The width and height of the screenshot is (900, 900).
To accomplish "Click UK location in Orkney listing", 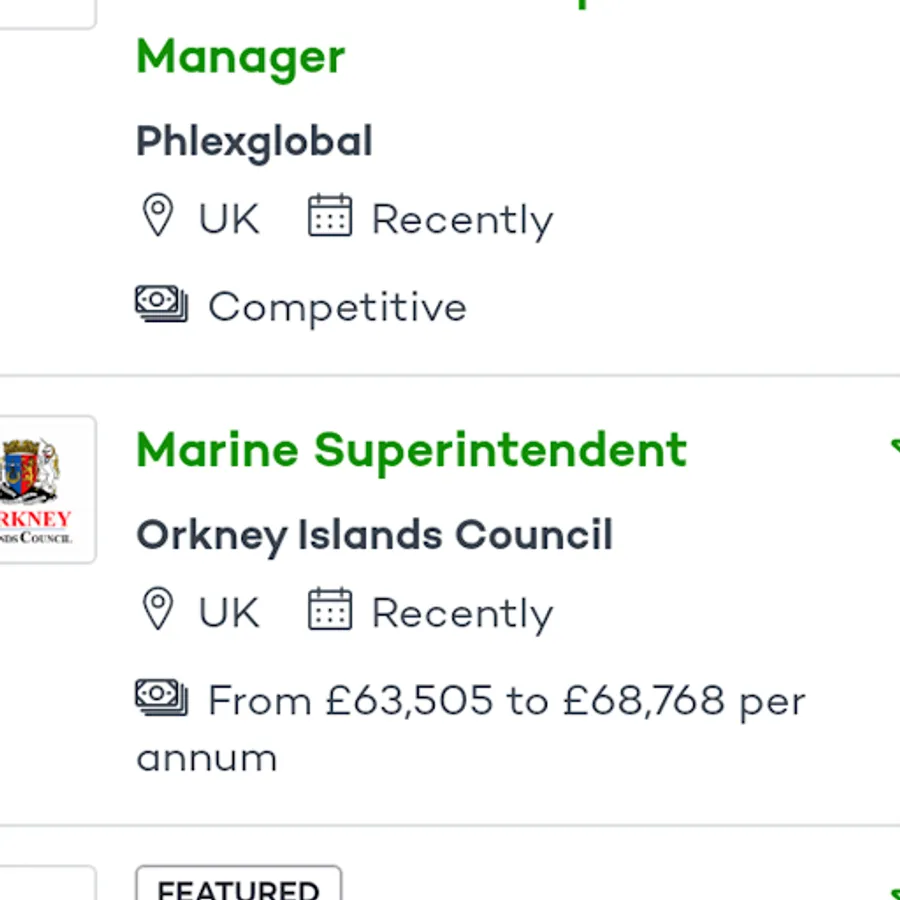I will [229, 613].
